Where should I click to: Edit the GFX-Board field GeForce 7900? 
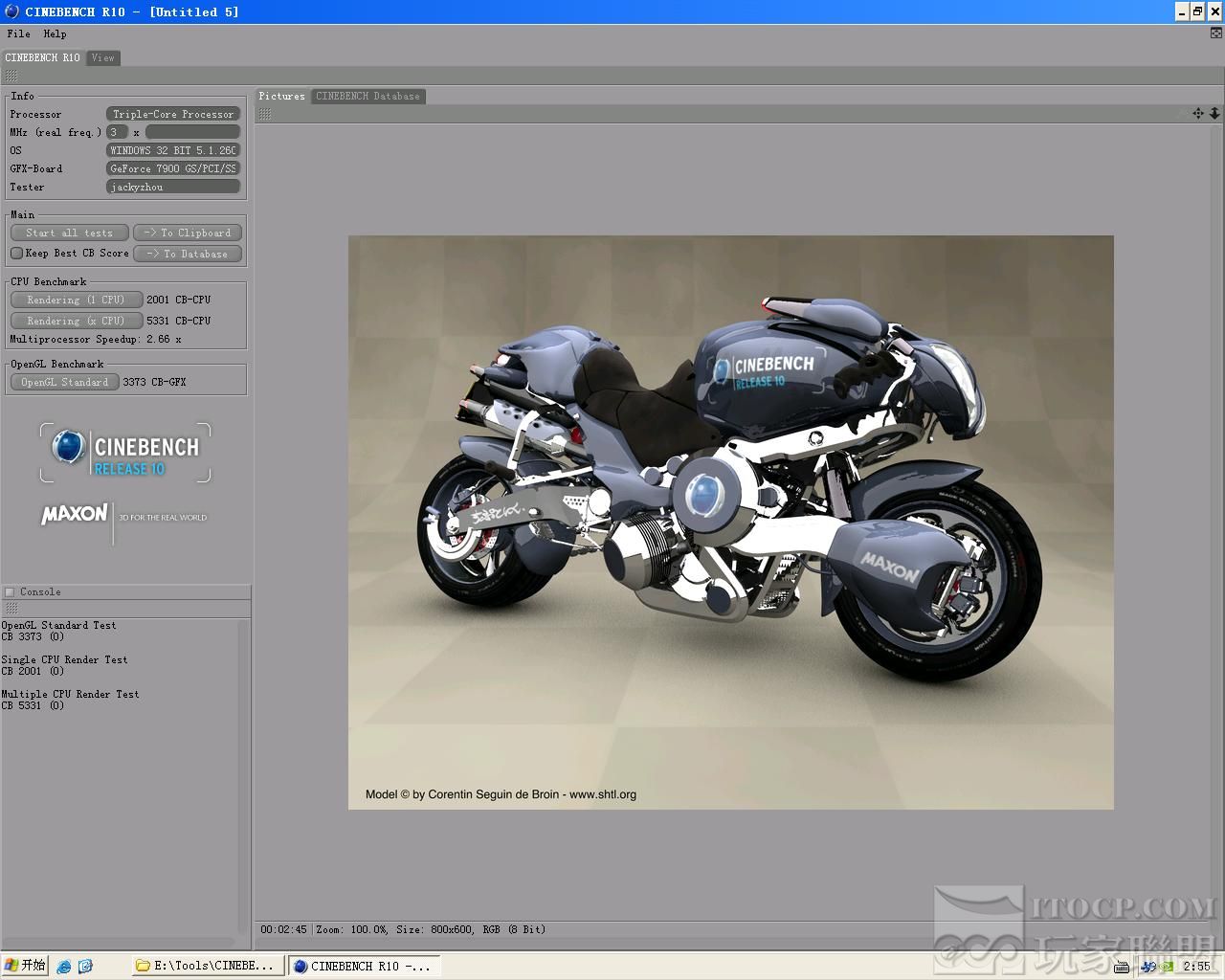tap(173, 168)
